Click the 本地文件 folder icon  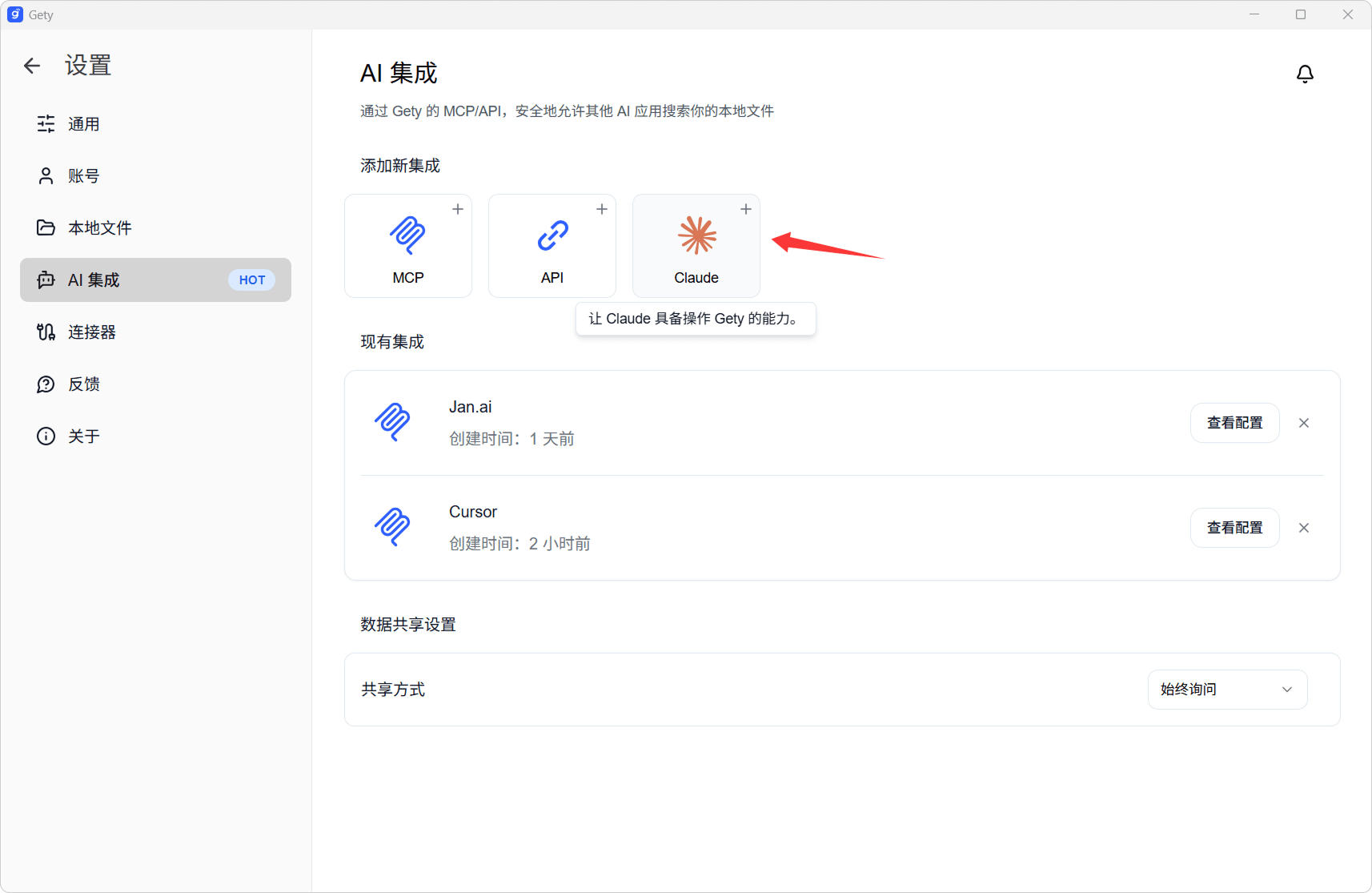tap(46, 228)
